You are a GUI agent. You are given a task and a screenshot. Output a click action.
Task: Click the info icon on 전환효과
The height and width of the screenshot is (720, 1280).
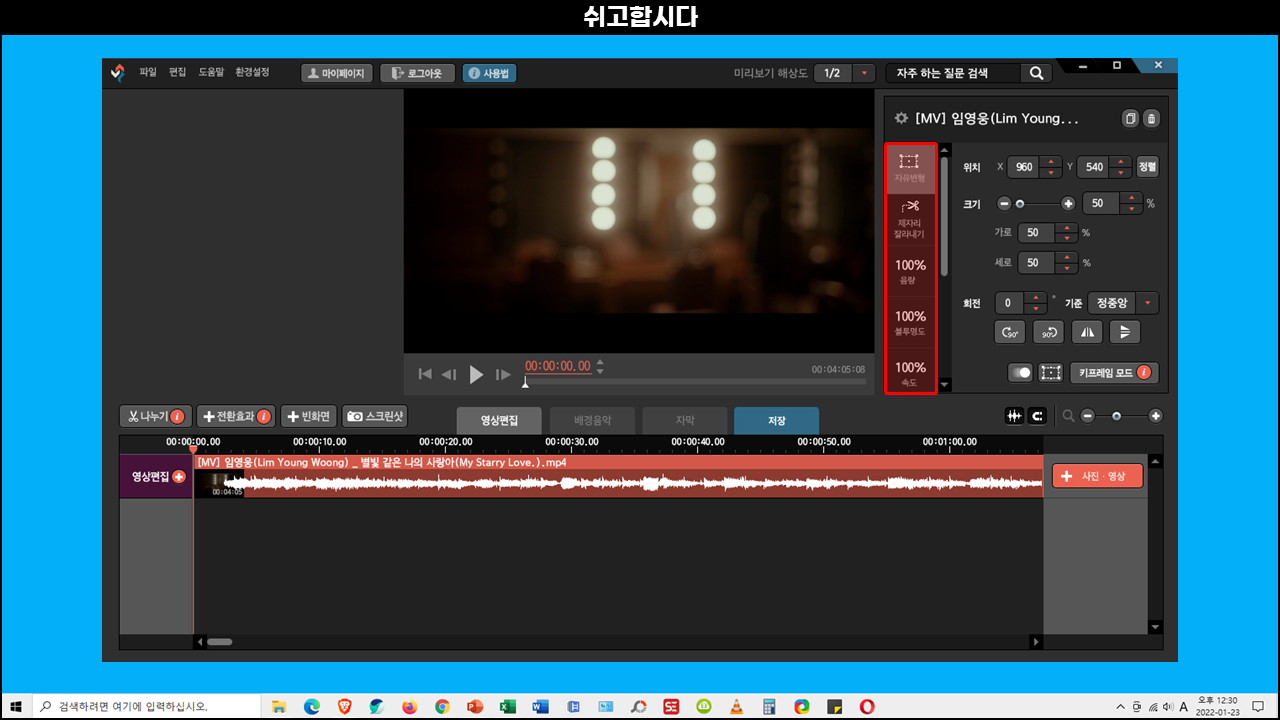point(264,416)
